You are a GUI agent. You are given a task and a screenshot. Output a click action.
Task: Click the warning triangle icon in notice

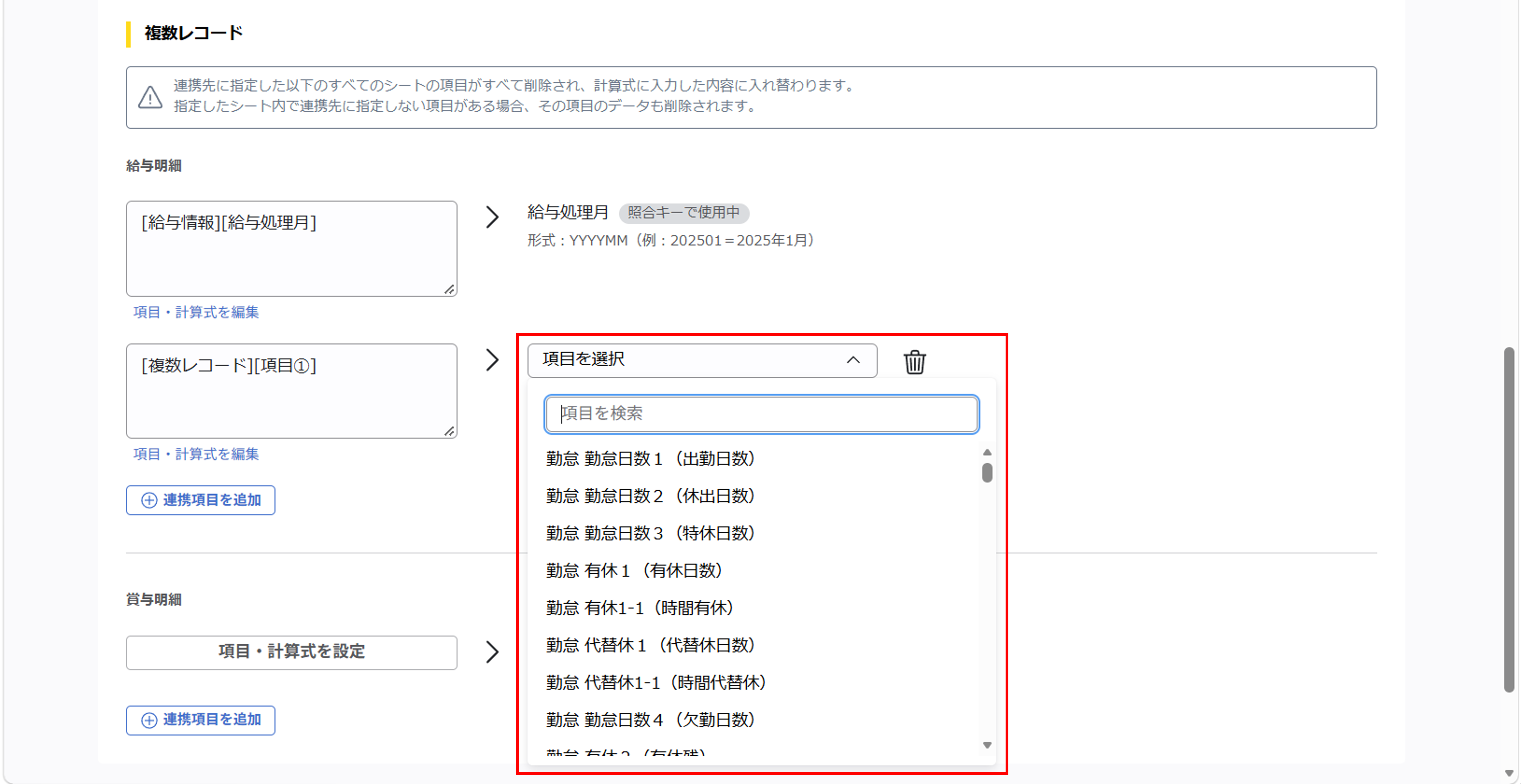pos(150,97)
